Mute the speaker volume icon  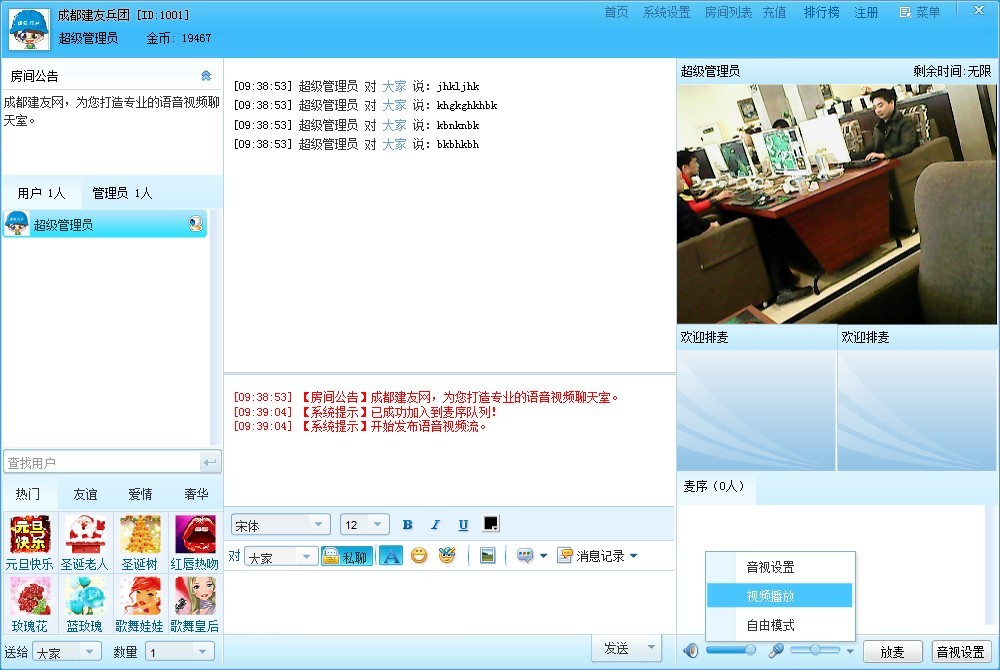(x=691, y=650)
